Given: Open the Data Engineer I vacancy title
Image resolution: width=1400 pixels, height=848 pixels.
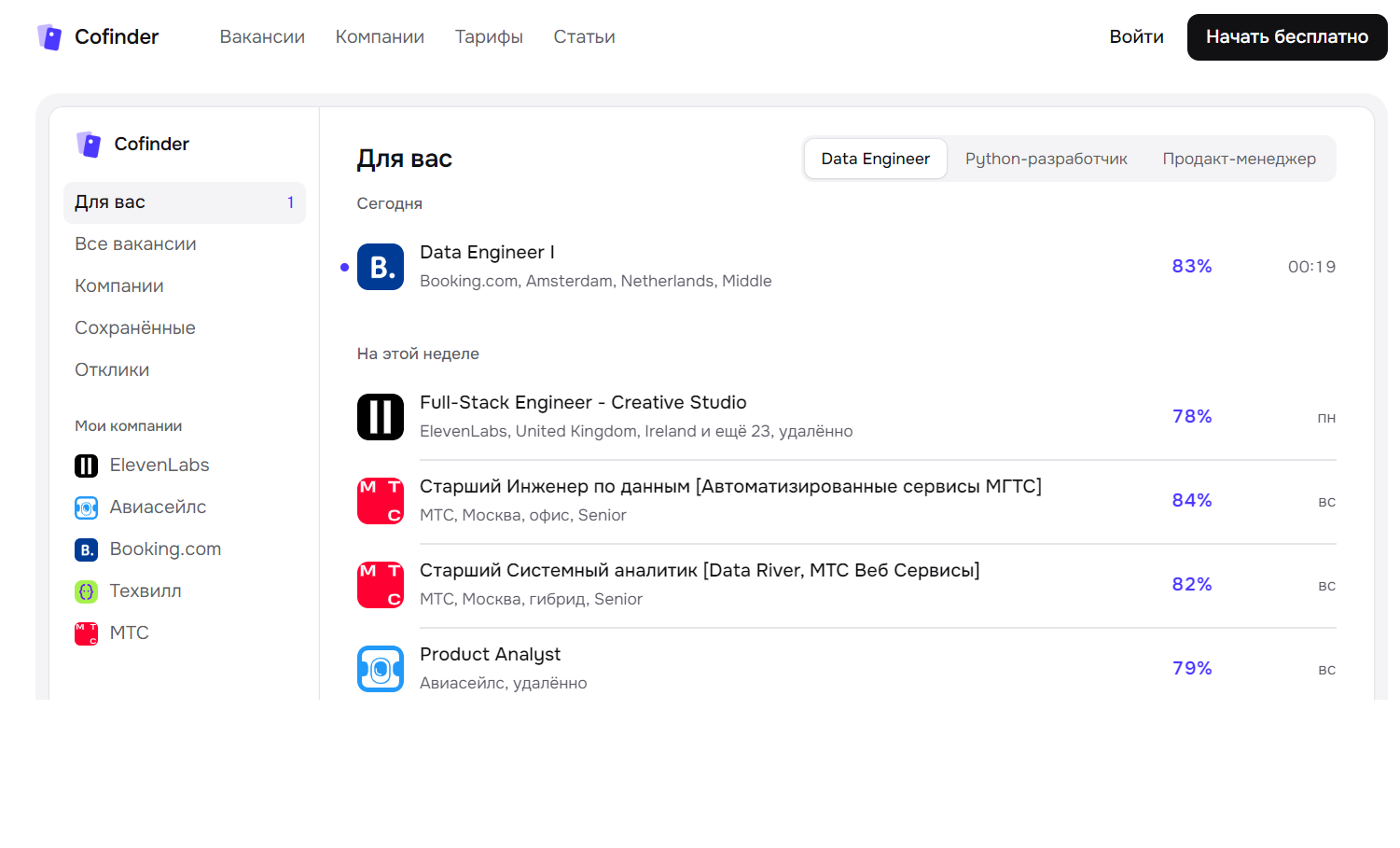Looking at the screenshot, I should [x=487, y=252].
